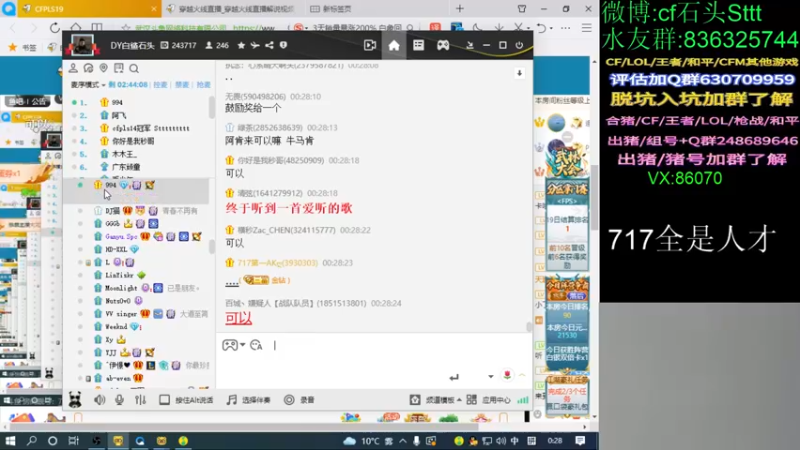Switch to the CFPLS19 browser tab
Viewport: 800px width, 450px height.
point(89,9)
